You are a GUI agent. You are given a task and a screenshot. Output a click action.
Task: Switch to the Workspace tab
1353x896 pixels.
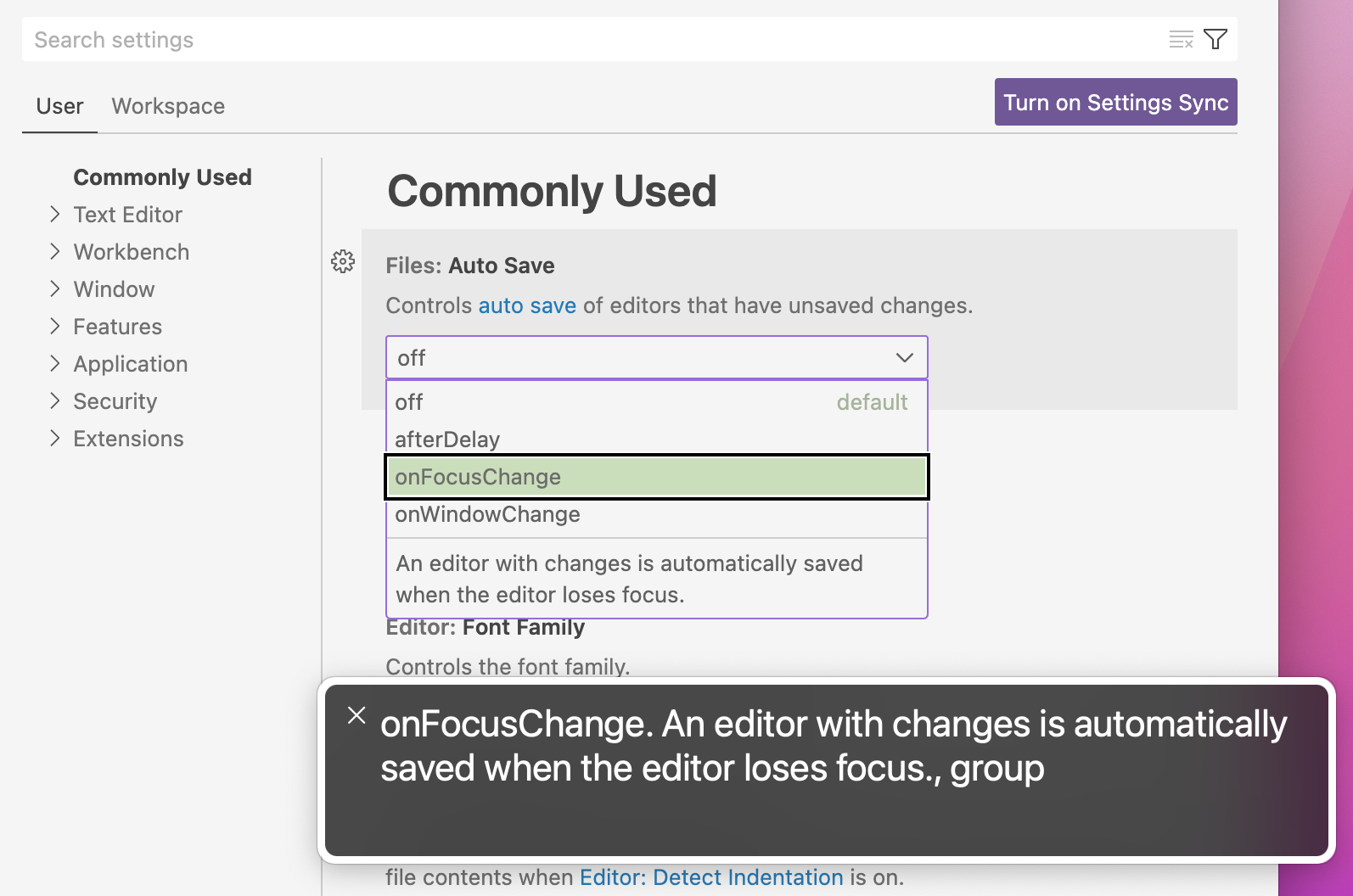point(167,105)
